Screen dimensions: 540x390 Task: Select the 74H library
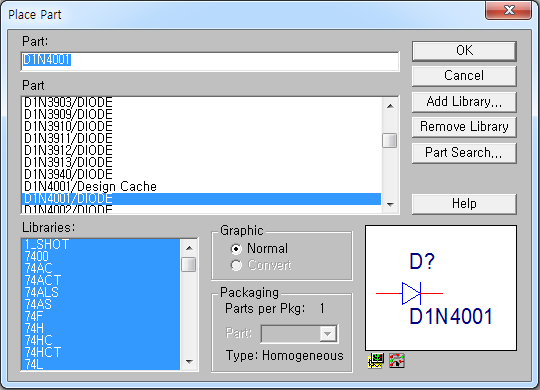(101, 328)
